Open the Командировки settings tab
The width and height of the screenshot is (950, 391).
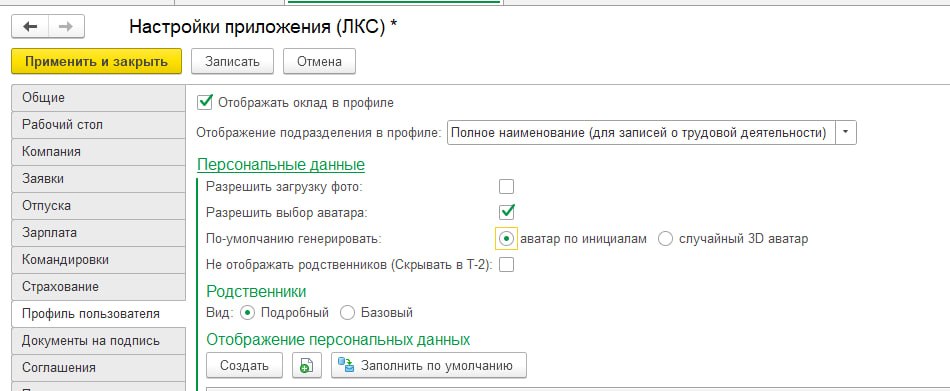point(98,259)
